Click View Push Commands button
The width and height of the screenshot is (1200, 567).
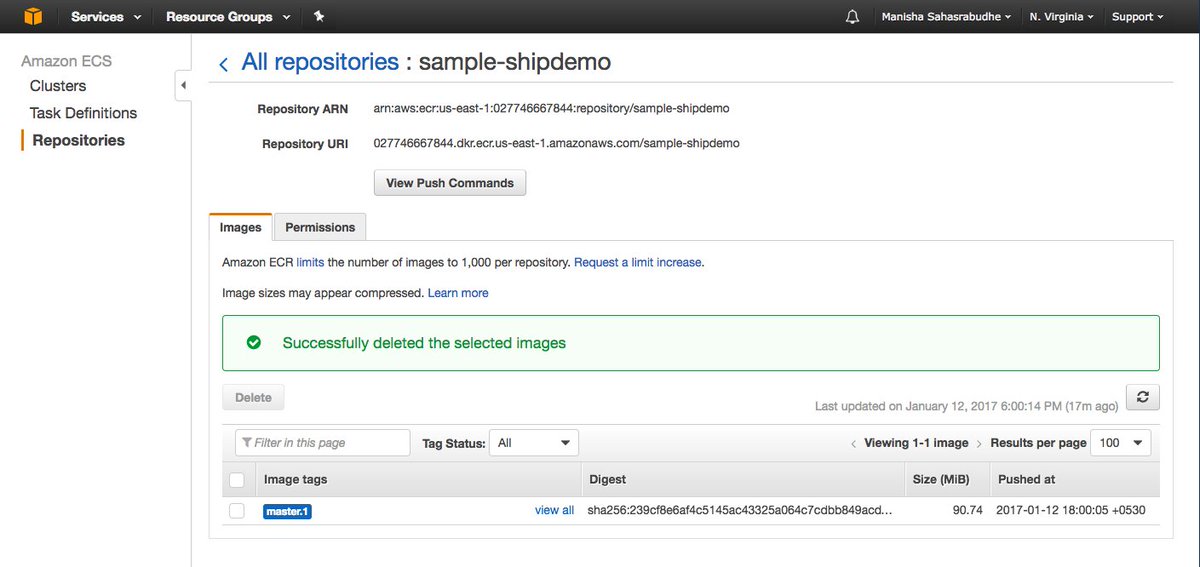click(450, 183)
